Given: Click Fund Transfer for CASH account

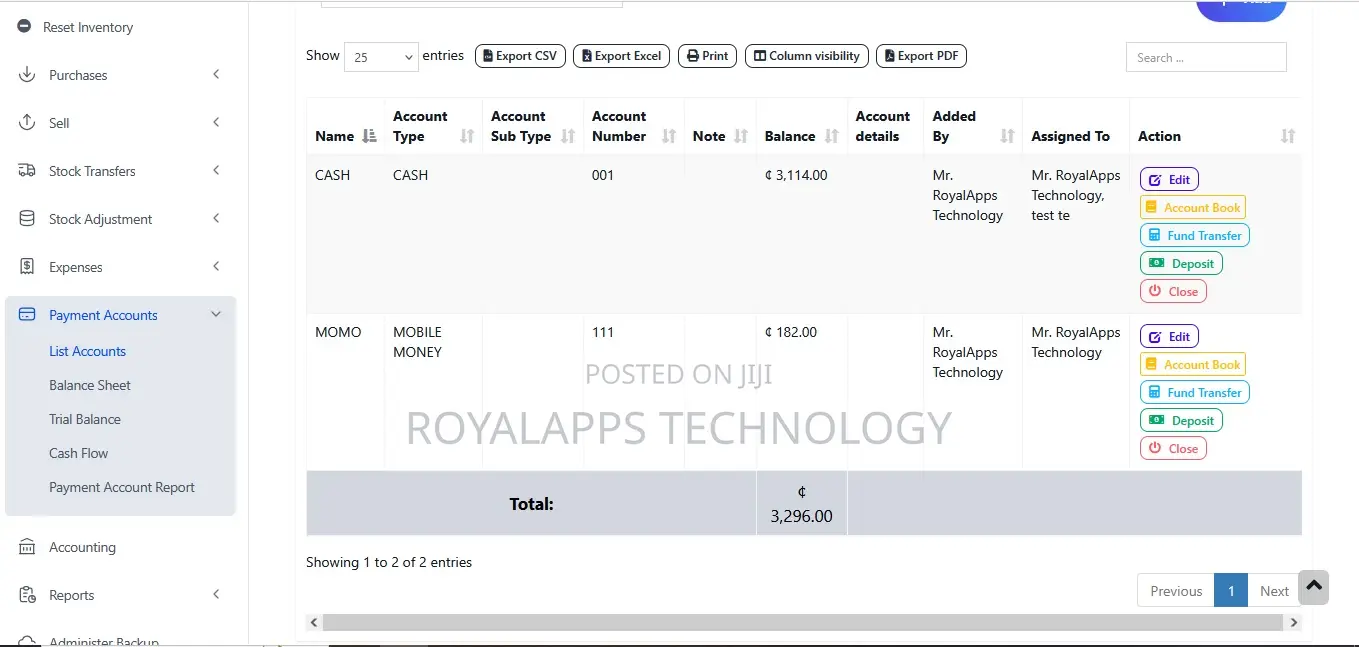Looking at the screenshot, I should click(1195, 236).
